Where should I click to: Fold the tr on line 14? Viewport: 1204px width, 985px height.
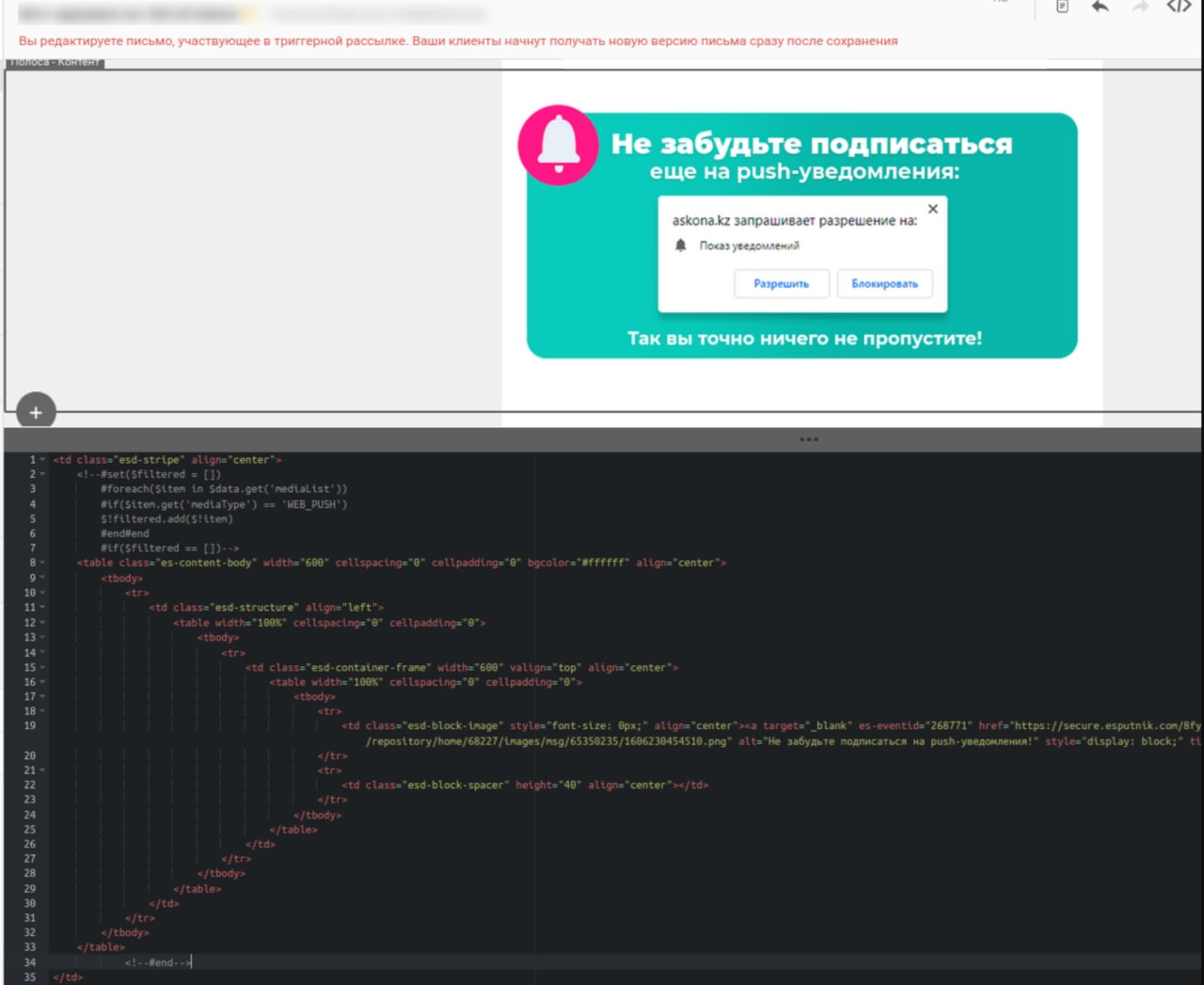pyautogui.click(x=42, y=653)
